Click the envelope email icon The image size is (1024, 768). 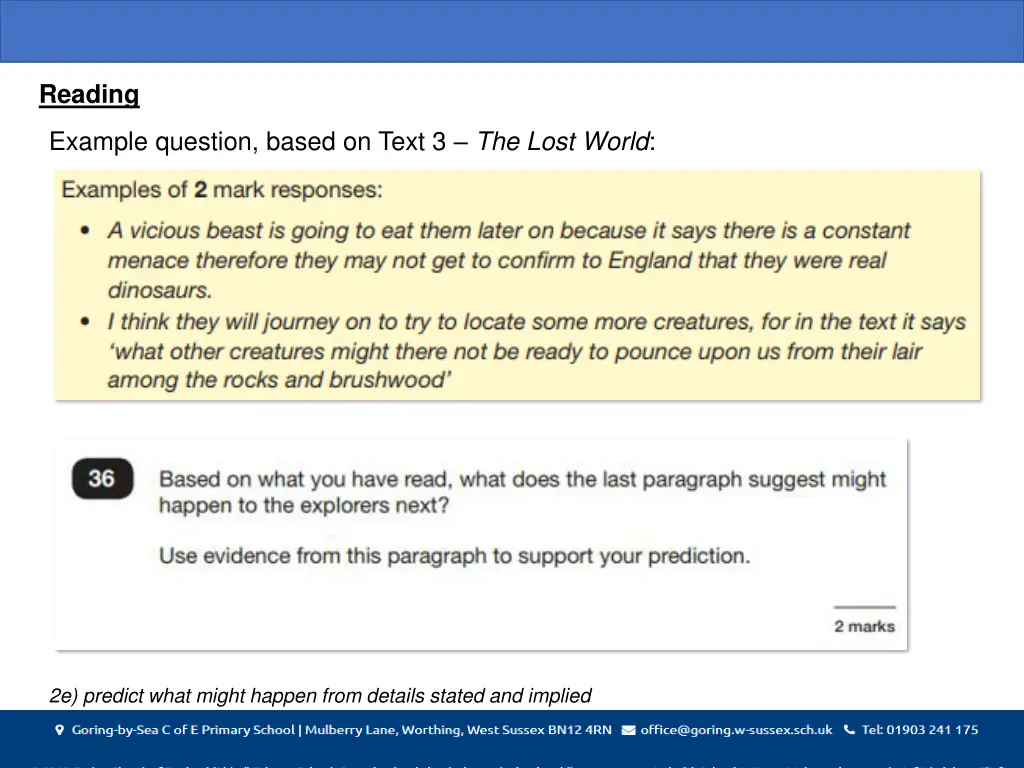tap(628, 730)
